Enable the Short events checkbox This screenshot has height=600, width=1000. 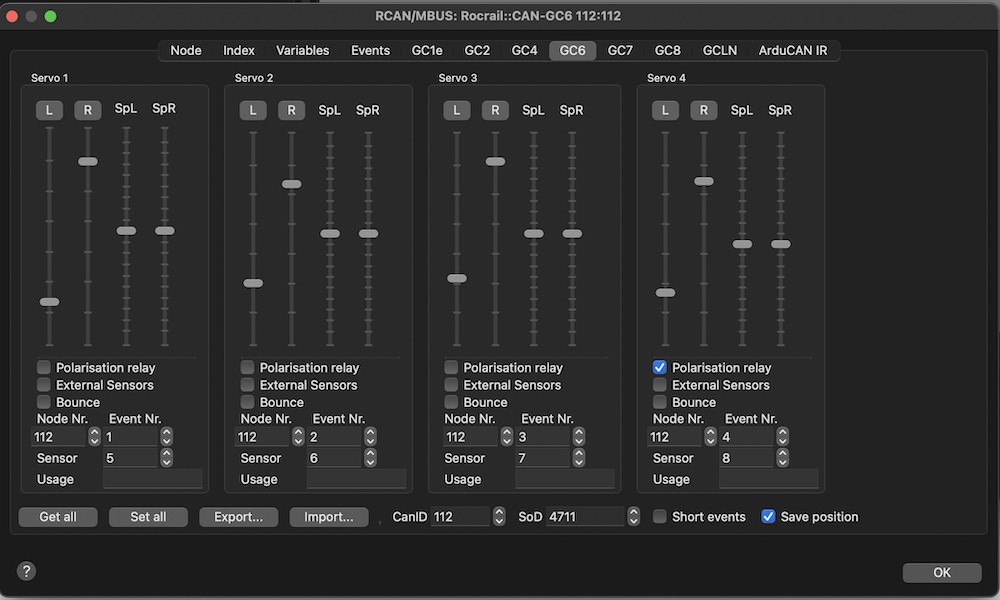[x=660, y=517]
